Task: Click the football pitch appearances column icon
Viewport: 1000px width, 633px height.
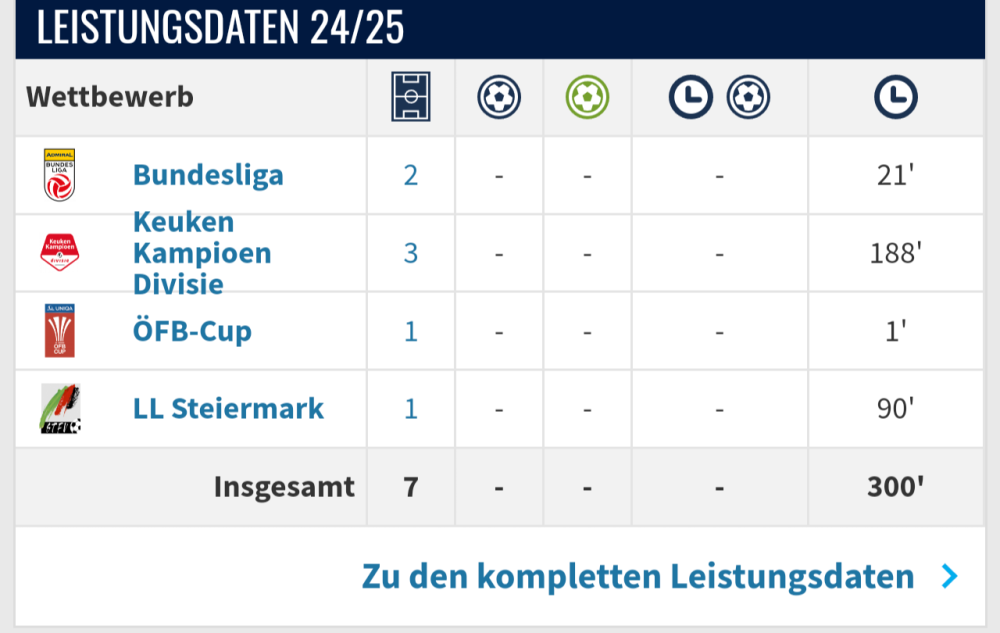Action: pos(410,97)
